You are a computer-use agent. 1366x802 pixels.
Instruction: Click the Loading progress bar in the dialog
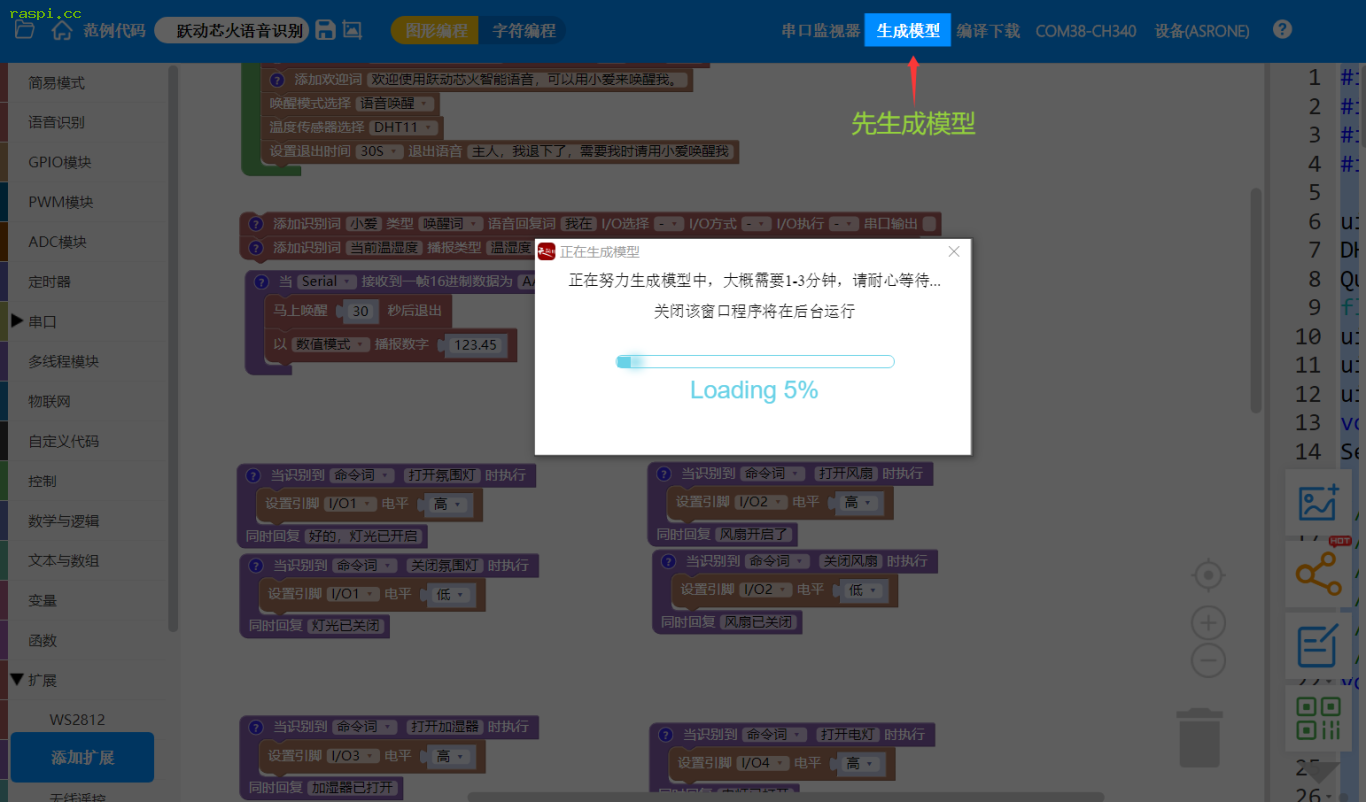tap(755, 361)
